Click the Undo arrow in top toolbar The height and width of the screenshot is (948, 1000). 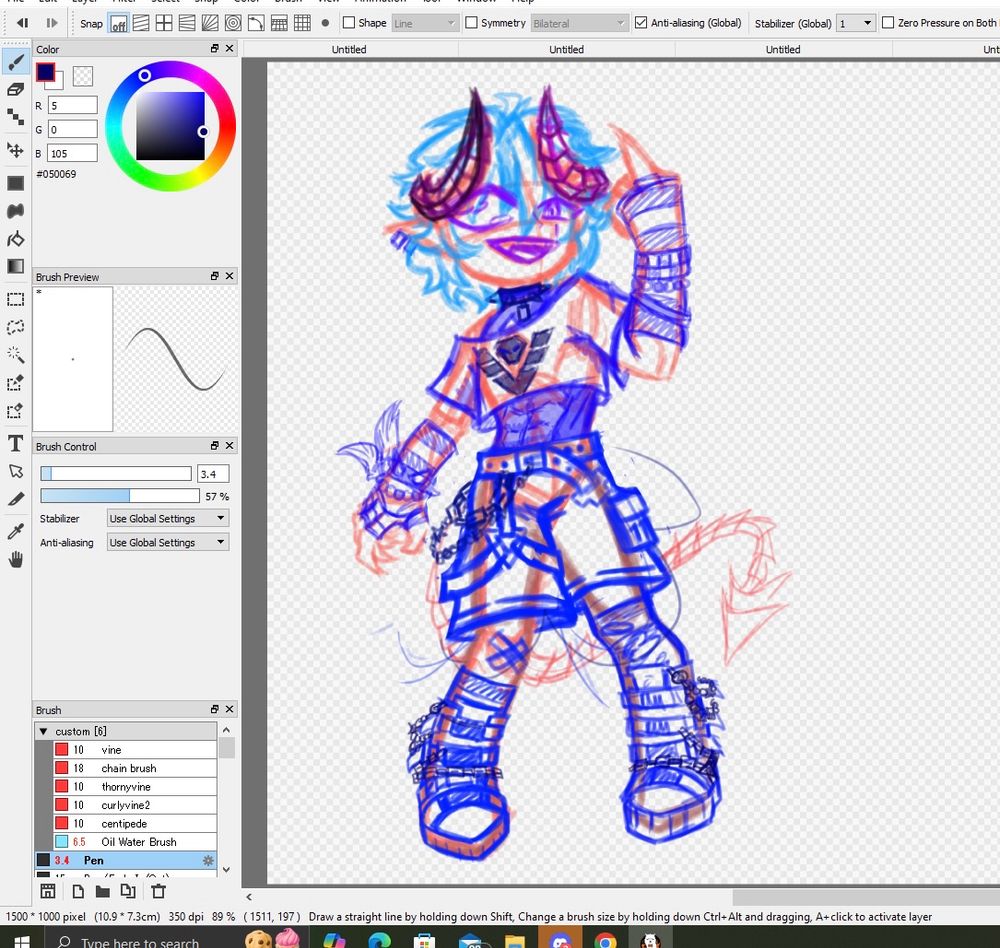[x=22, y=23]
